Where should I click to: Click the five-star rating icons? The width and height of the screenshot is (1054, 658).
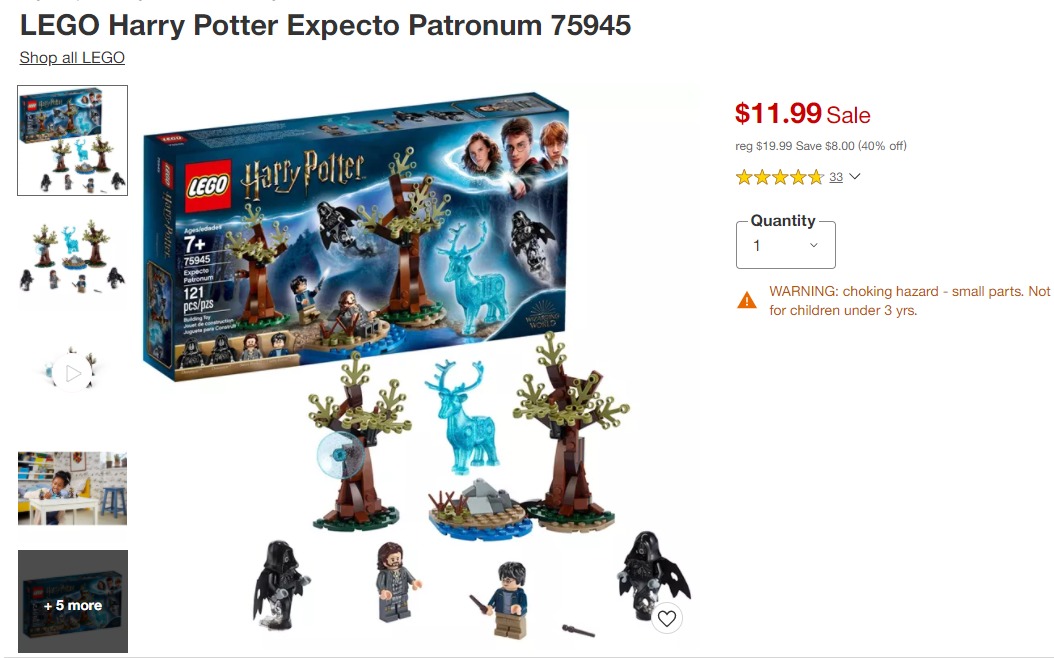pyautogui.click(x=780, y=177)
